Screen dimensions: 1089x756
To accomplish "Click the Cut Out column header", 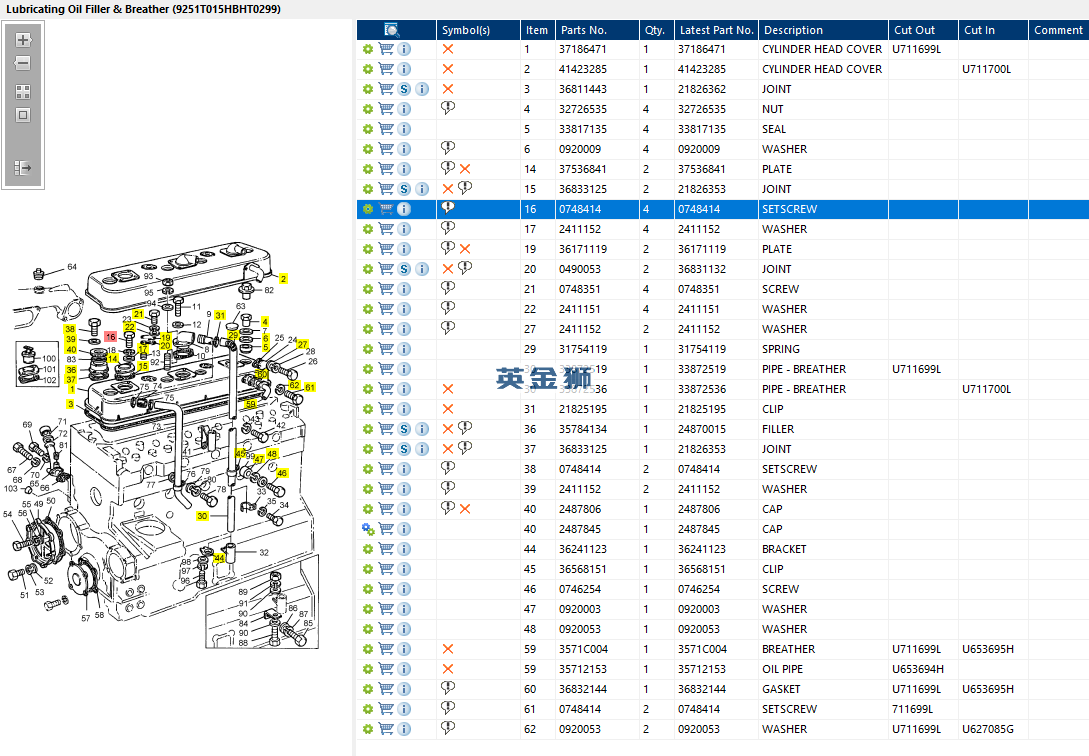I will (x=914, y=30).
